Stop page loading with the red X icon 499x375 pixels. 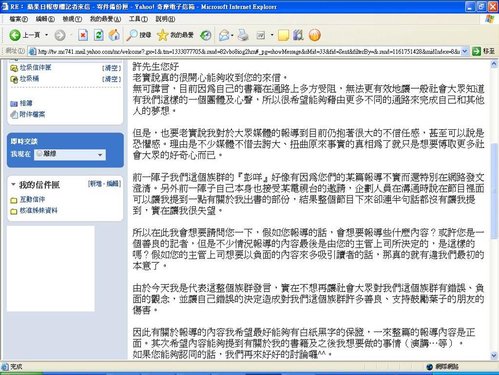(83, 35)
